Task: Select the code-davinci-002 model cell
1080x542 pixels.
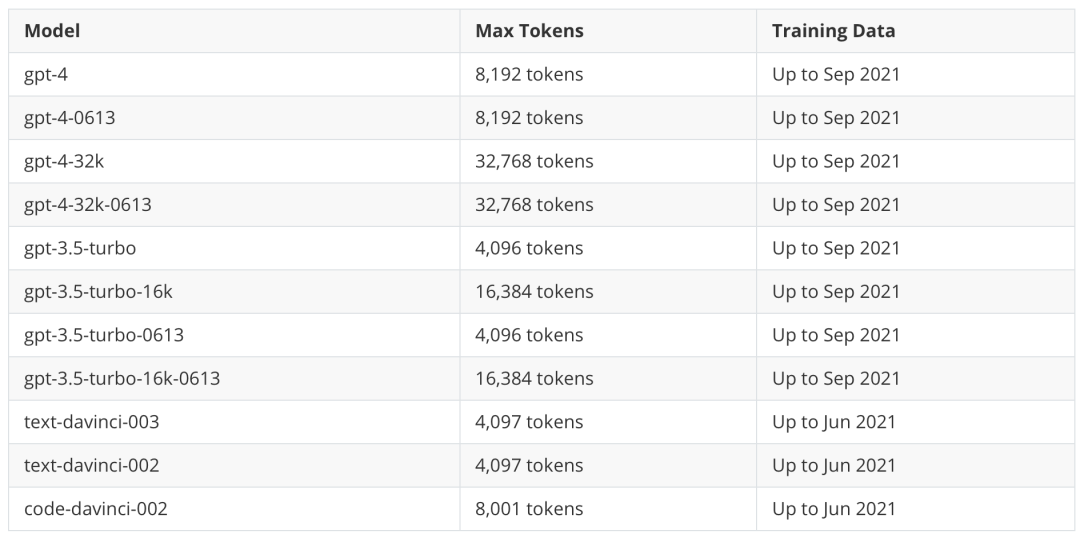Action: tap(95, 509)
